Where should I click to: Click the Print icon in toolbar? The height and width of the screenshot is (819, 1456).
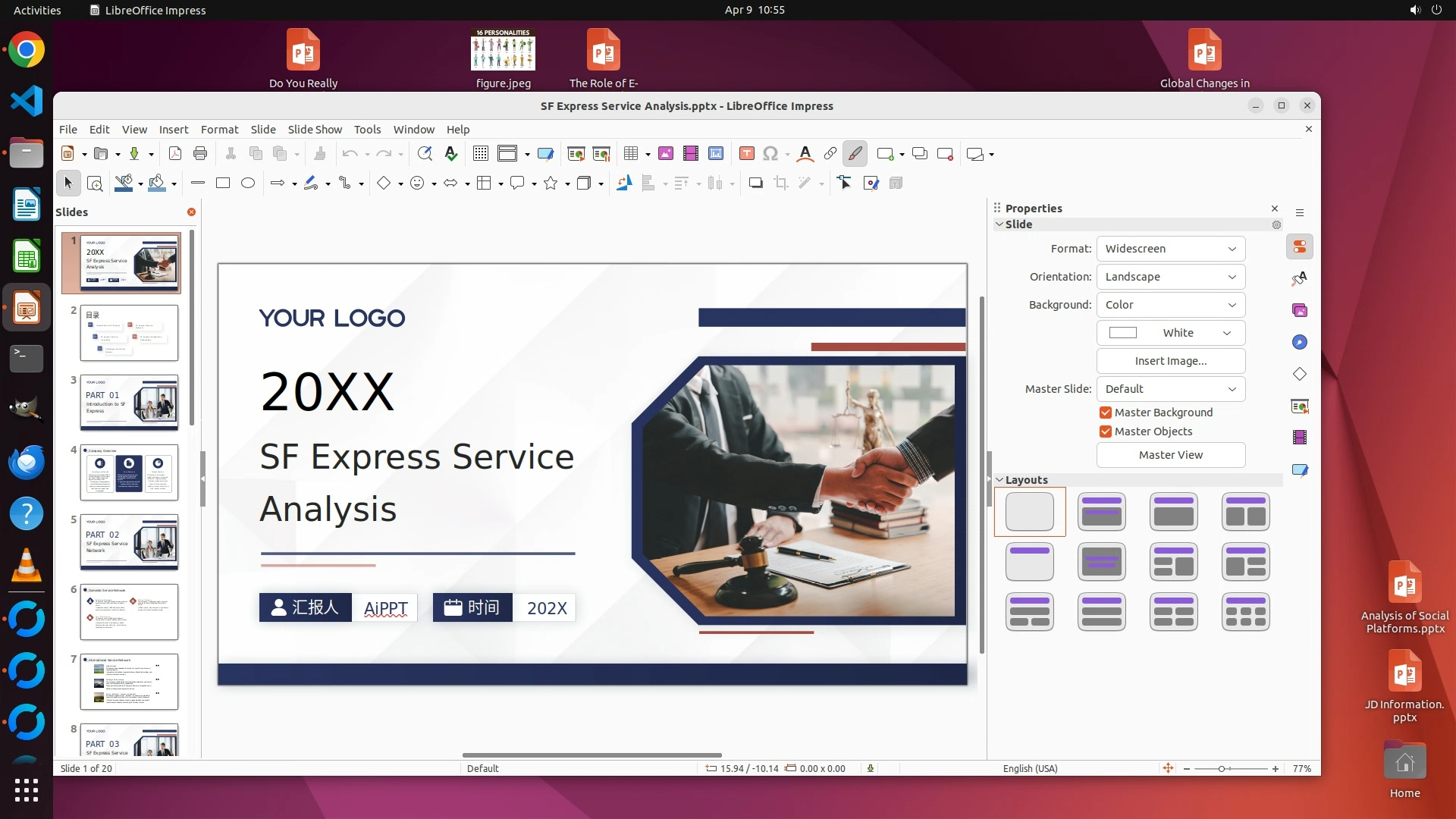coord(200,154)
